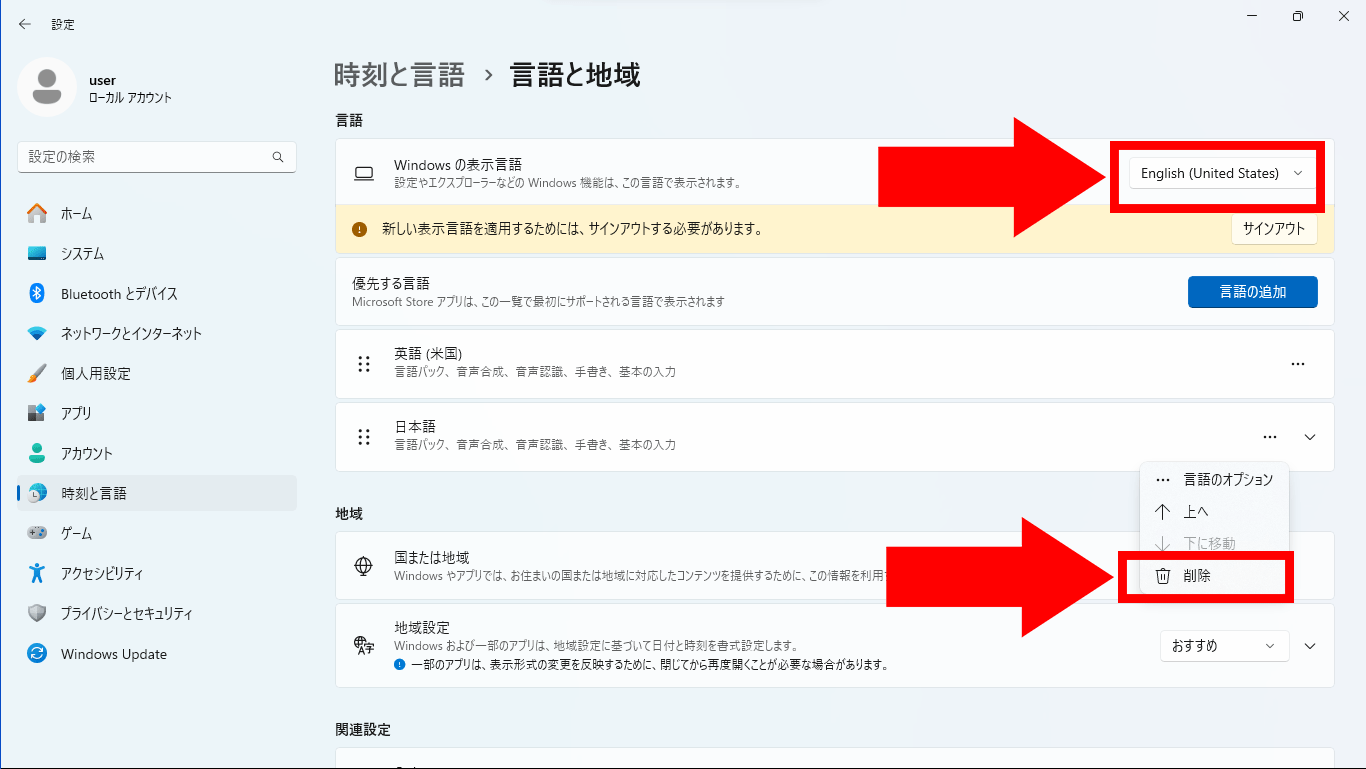The image size is (1366, 769).
Task: Open the おすすめ regional format dropdown
Action: coord(1223,645)
